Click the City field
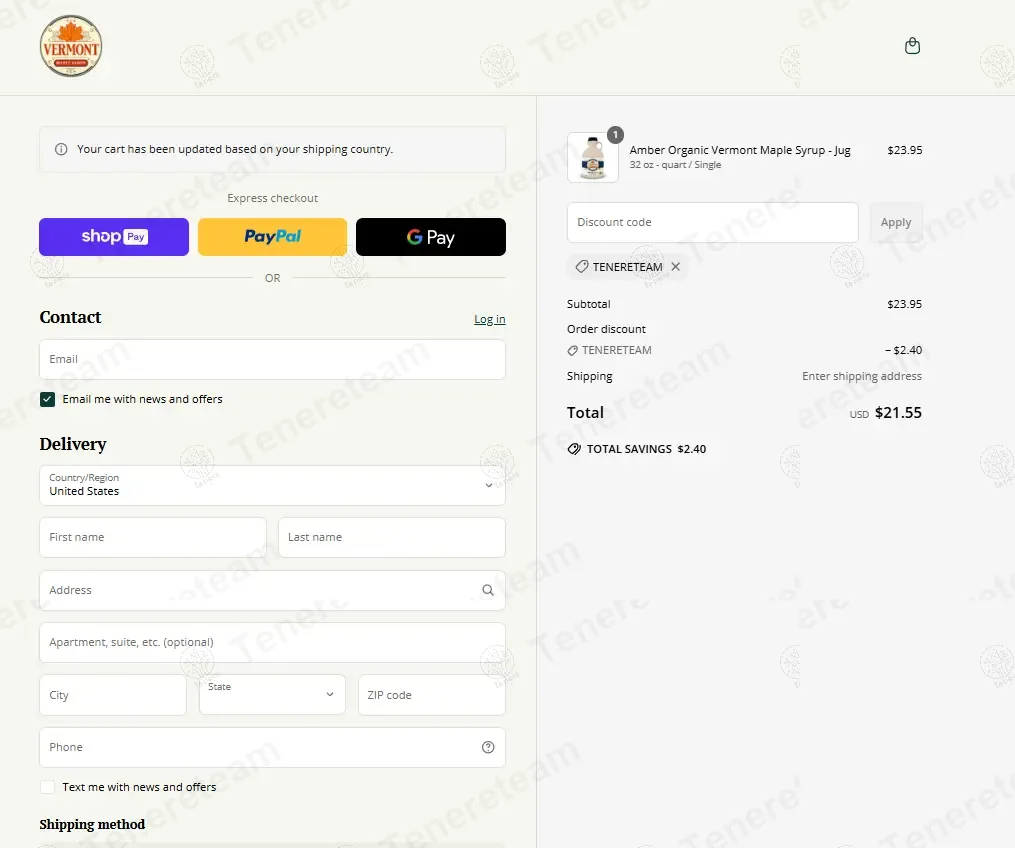1015x848 pixels. coord(113,695)
